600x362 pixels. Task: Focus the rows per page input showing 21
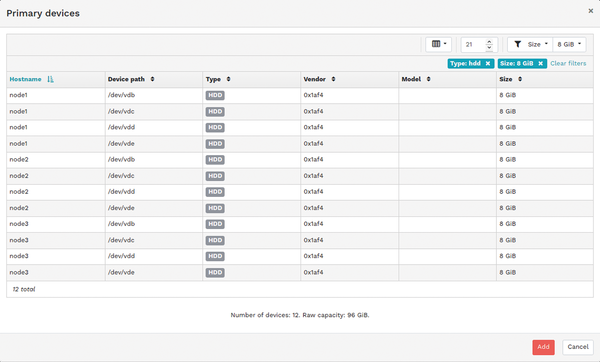click(474, 44)
